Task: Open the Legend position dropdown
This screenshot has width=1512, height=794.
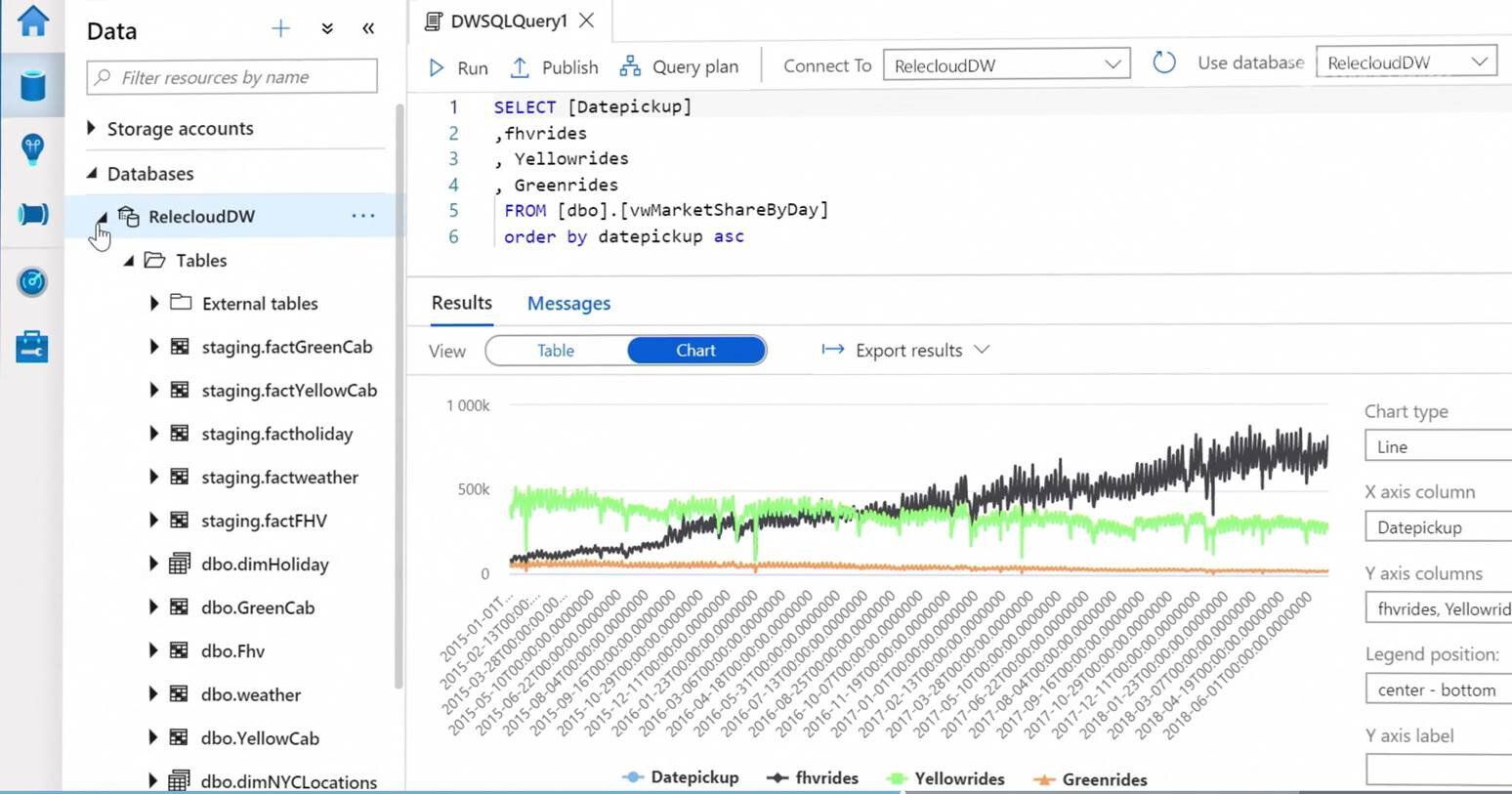Action: point(1438,690)
